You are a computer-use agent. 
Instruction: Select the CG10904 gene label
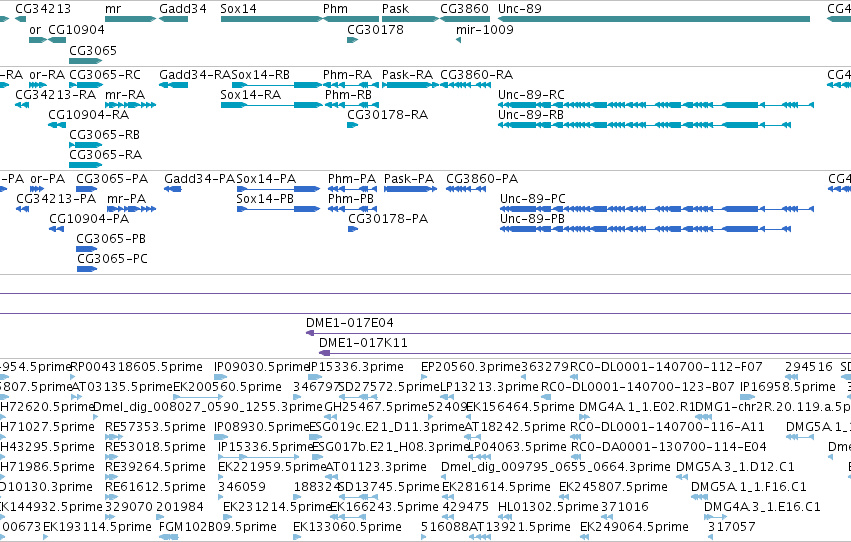(77, 29)
